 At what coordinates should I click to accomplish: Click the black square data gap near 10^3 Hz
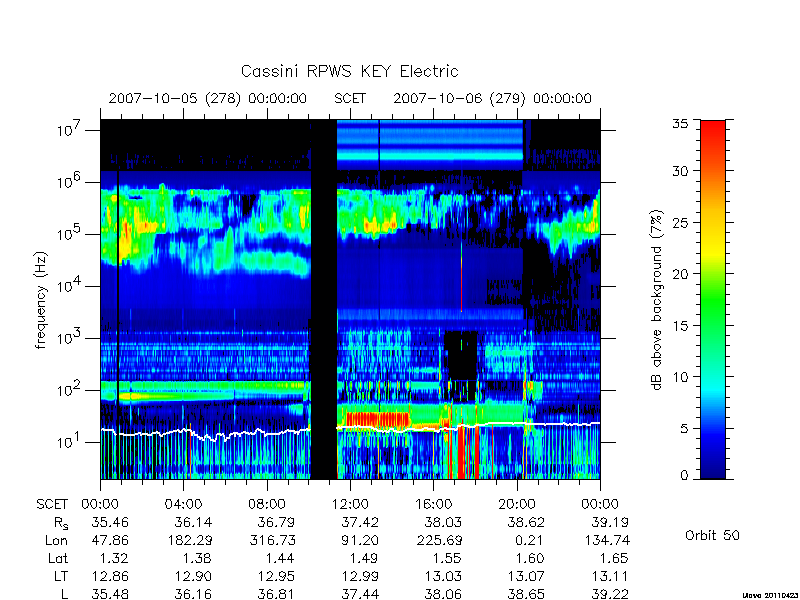461,356
